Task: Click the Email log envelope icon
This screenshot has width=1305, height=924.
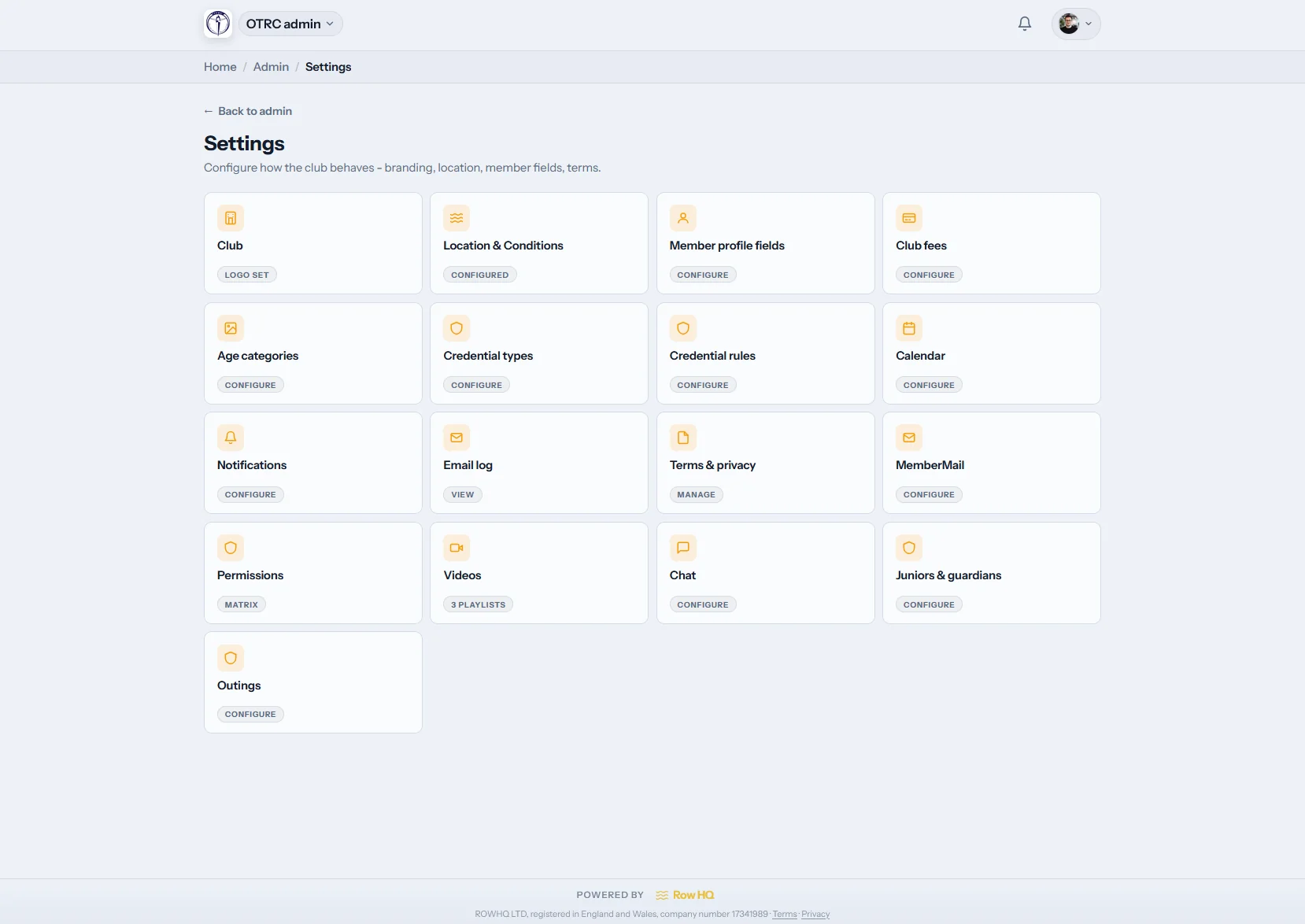Action: pos(457,438)
